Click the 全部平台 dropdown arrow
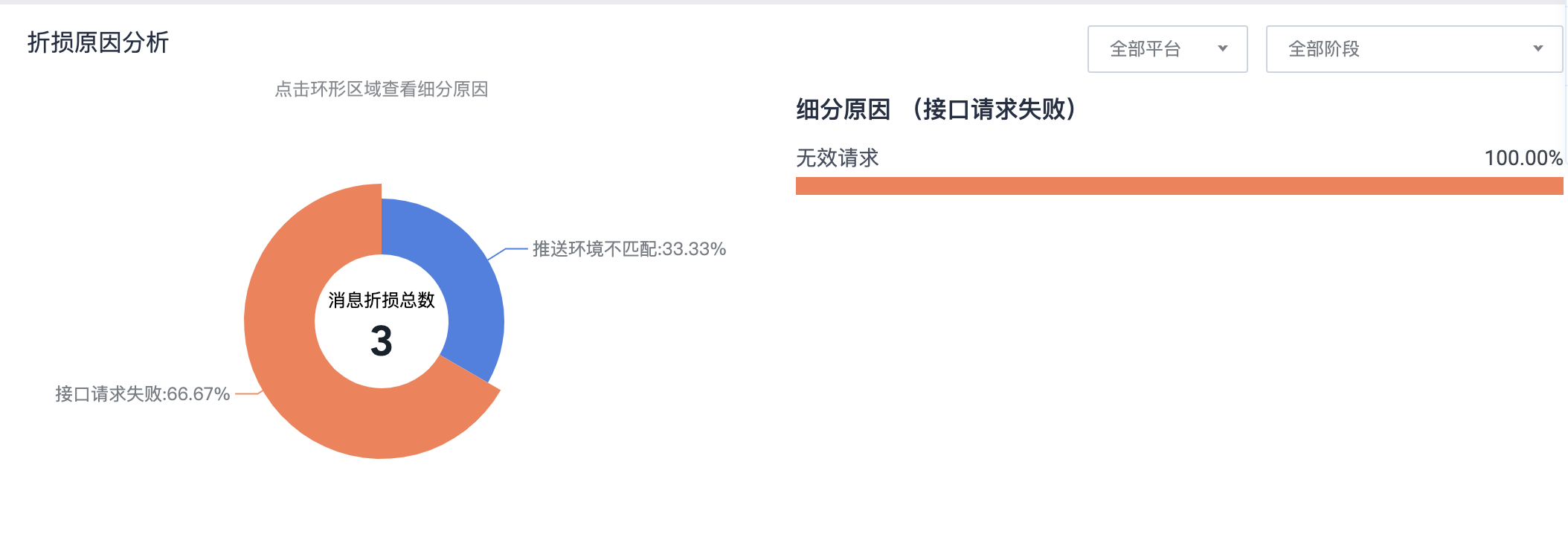The image size is (1568, 540). point(1222,49)
